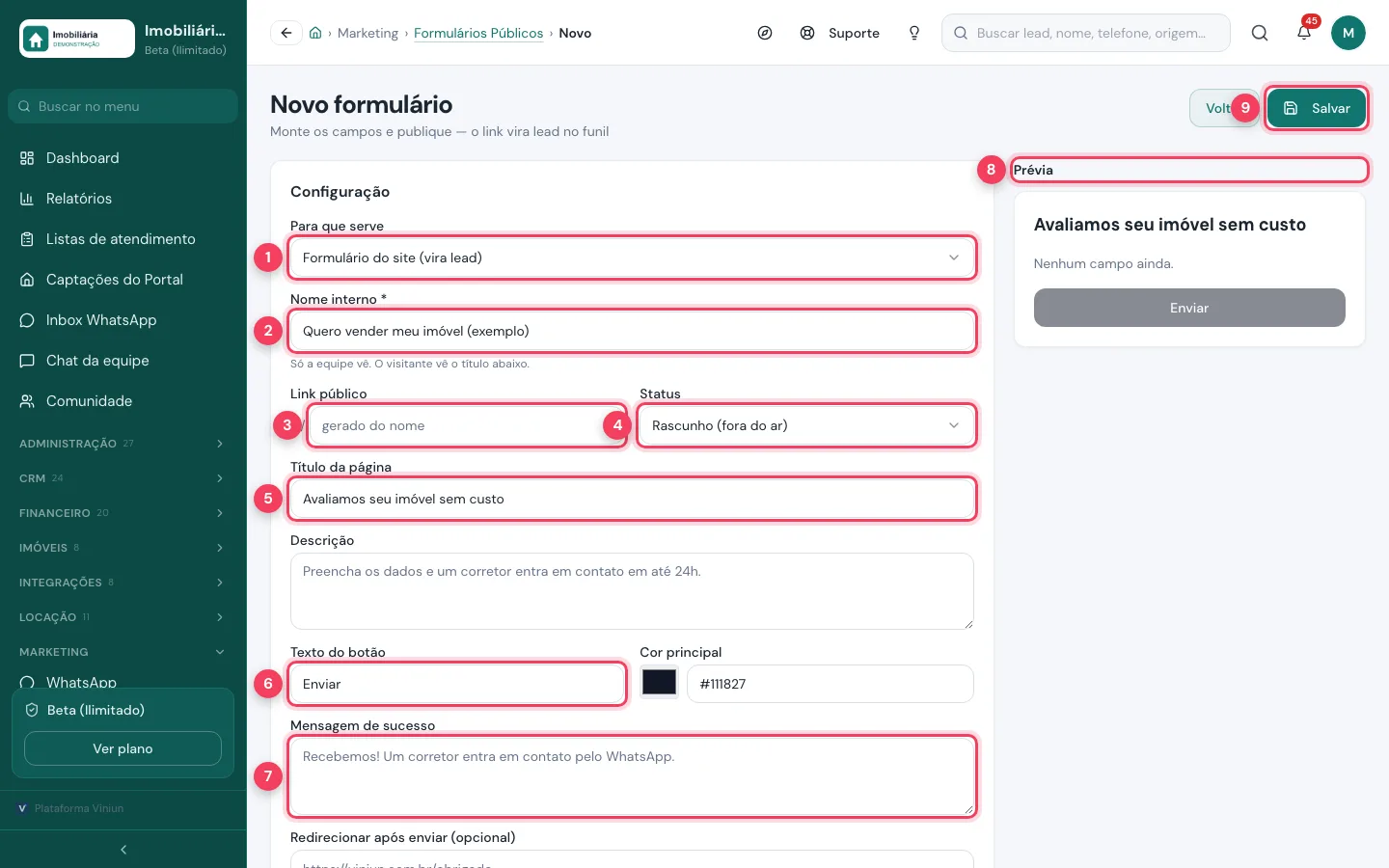The width and height of the screenshot is (1389, 868).
Task: Click the Texto do botão input
Action: pyautogui.click(x=457, y=684)
